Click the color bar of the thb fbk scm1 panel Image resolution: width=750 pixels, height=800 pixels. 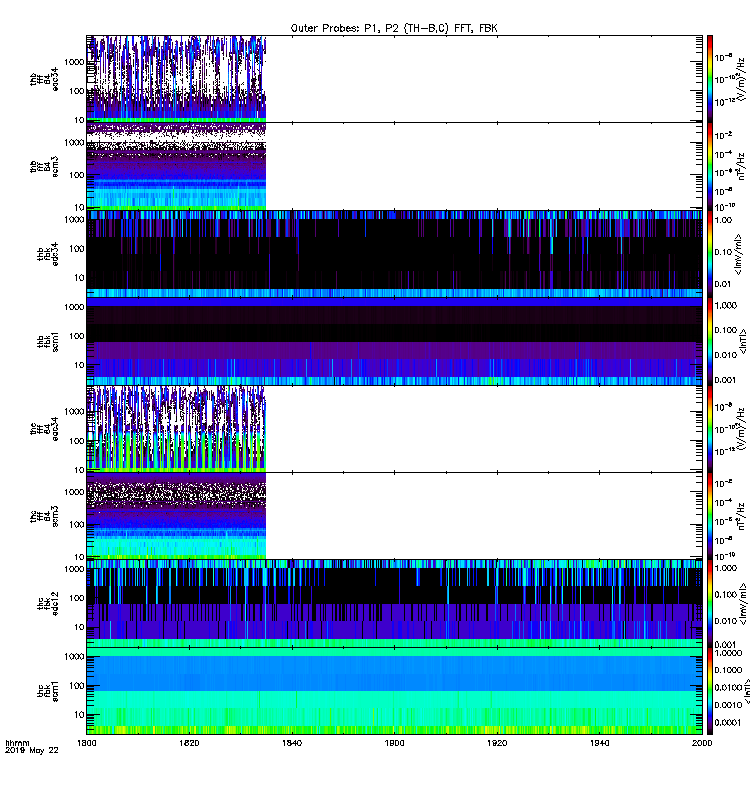click(x=710, y=341)
